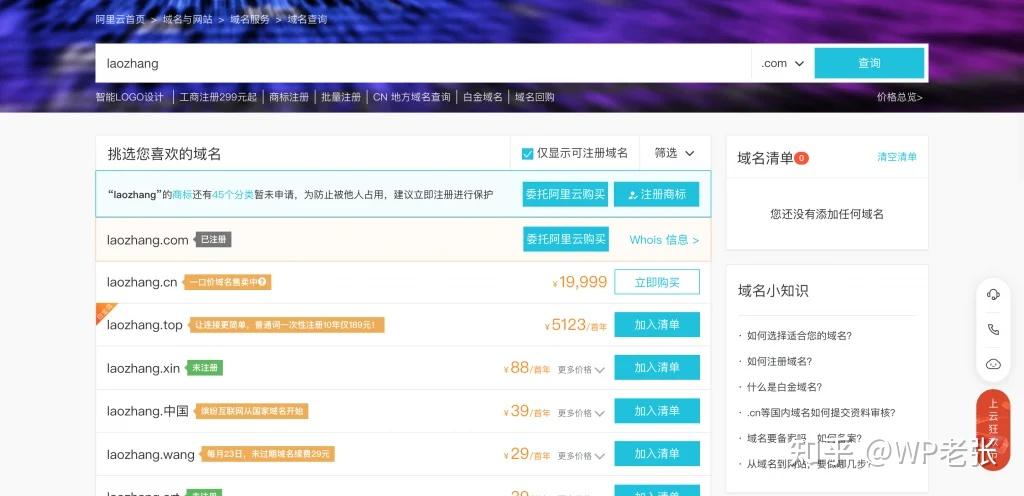Add laozhang.wang to list
1024x496 pixels.
[657, 454]
